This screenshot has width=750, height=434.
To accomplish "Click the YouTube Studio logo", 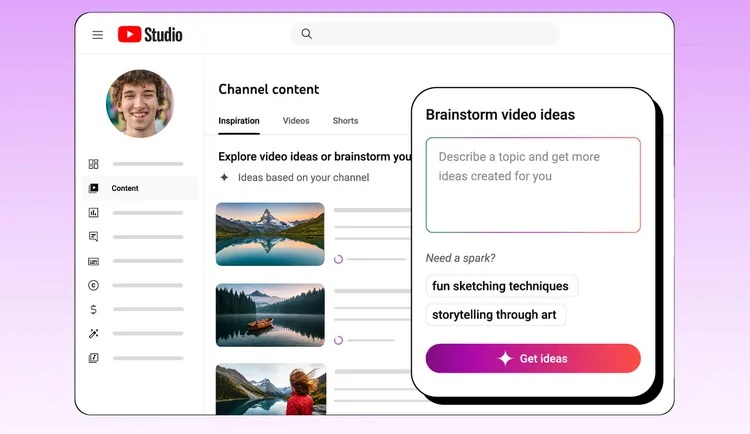I will pyautogui.click(x=150, y=34).
